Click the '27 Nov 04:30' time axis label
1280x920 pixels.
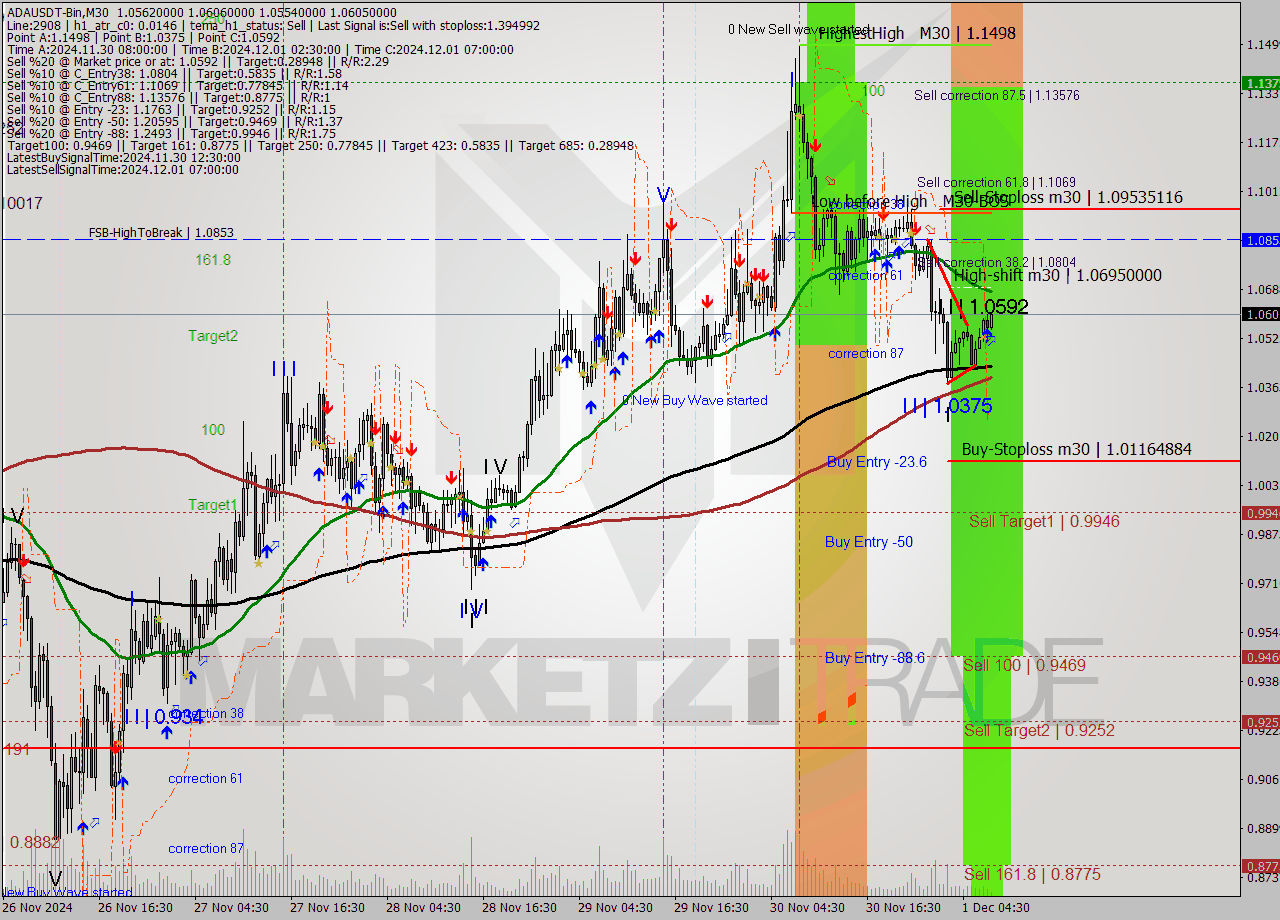click(231, 908)
